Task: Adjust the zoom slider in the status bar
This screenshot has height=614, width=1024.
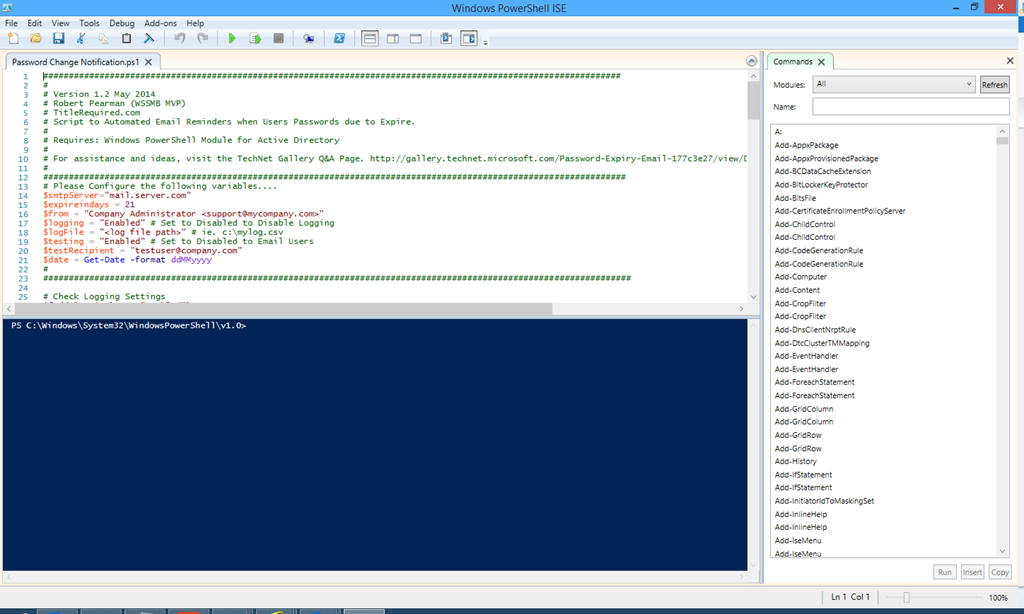Action: coord(906,597)
